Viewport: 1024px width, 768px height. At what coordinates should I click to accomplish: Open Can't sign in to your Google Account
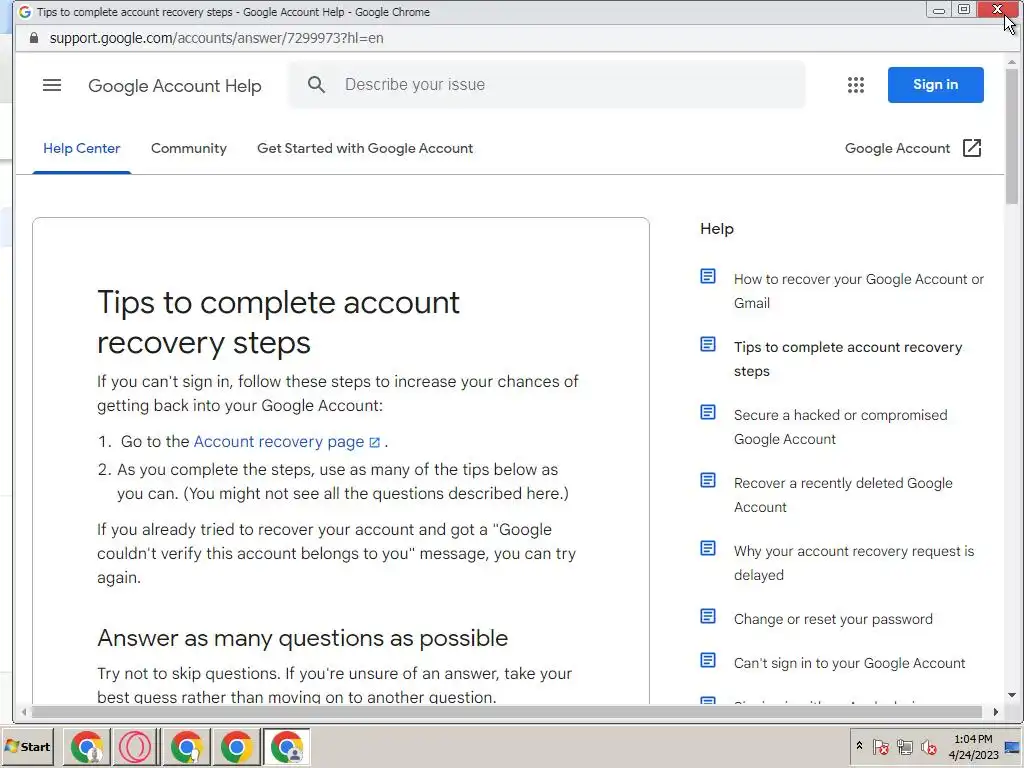click(849, 664)
